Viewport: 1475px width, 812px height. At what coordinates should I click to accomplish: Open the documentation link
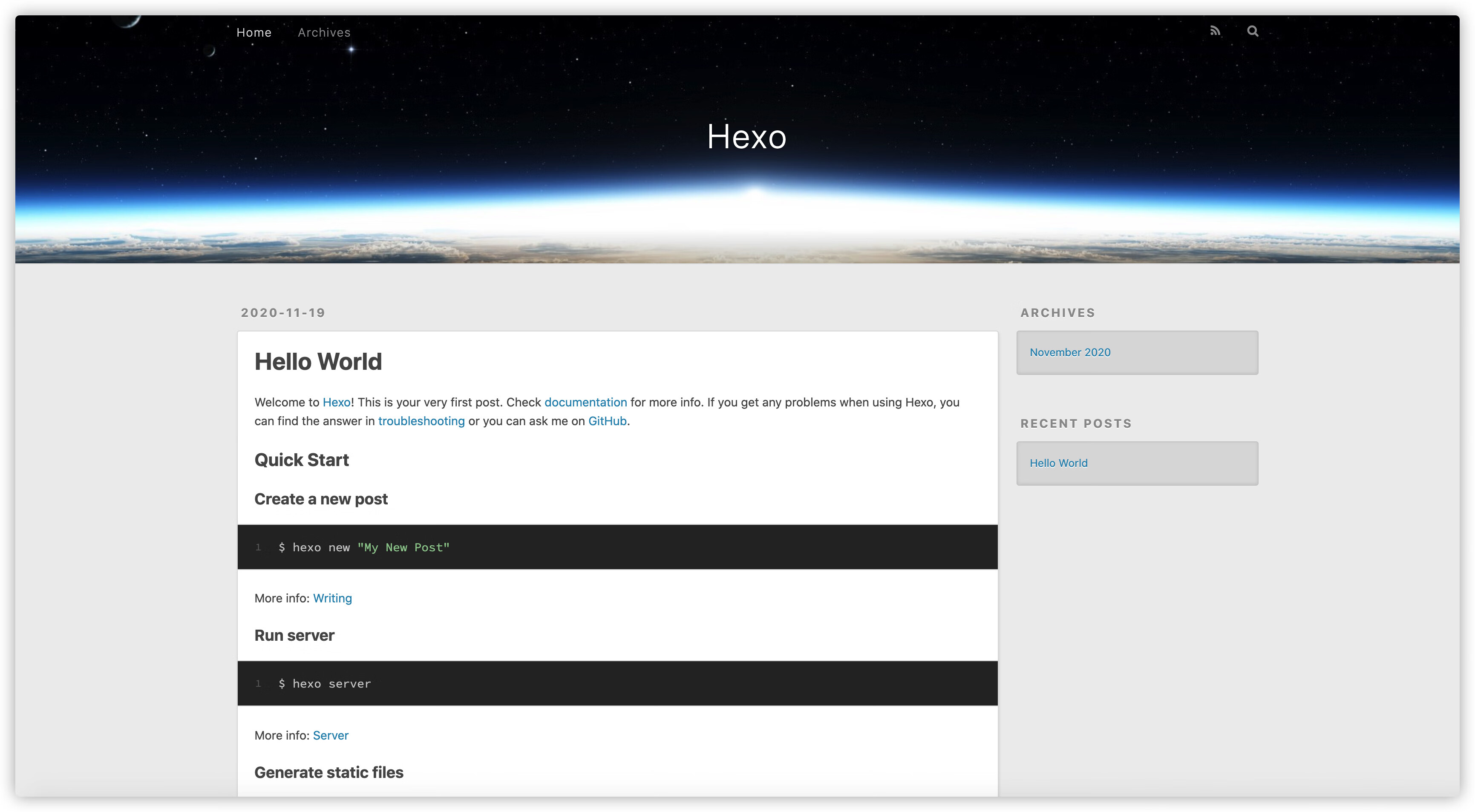[x=585, y=402]
